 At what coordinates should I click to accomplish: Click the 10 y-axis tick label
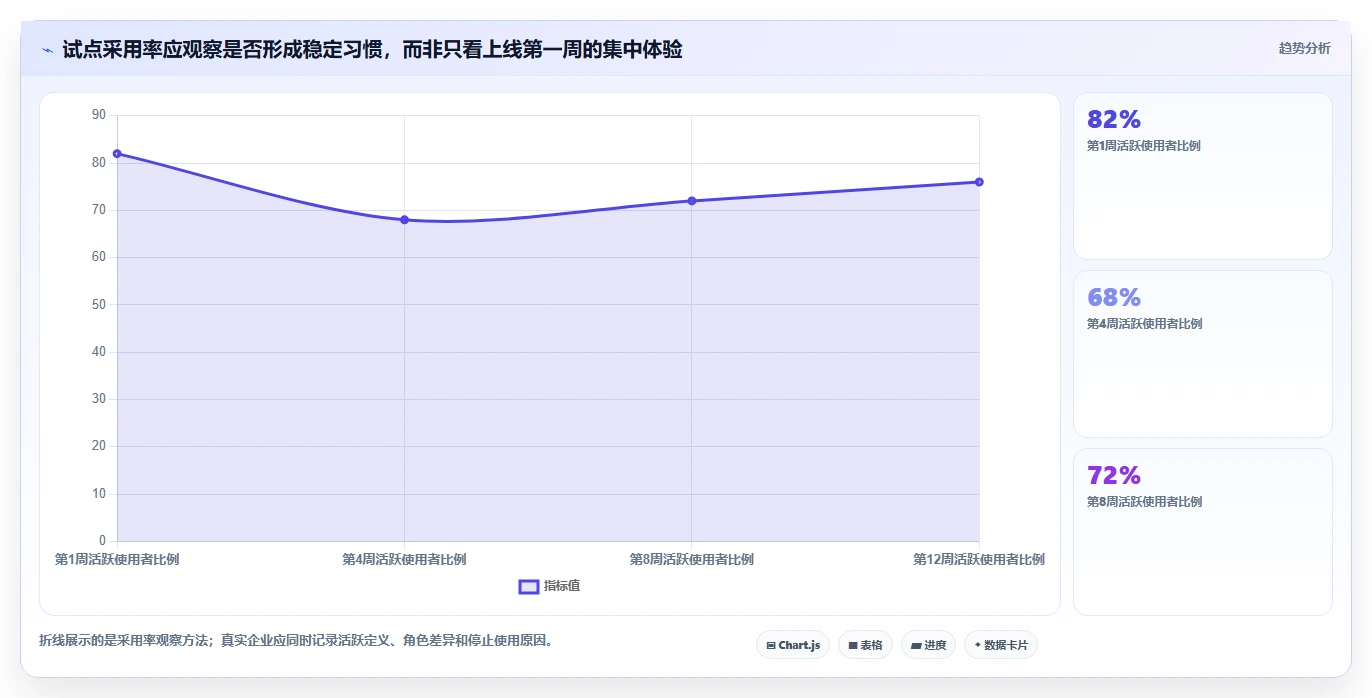pyautogui.click(x=98, y=494)
